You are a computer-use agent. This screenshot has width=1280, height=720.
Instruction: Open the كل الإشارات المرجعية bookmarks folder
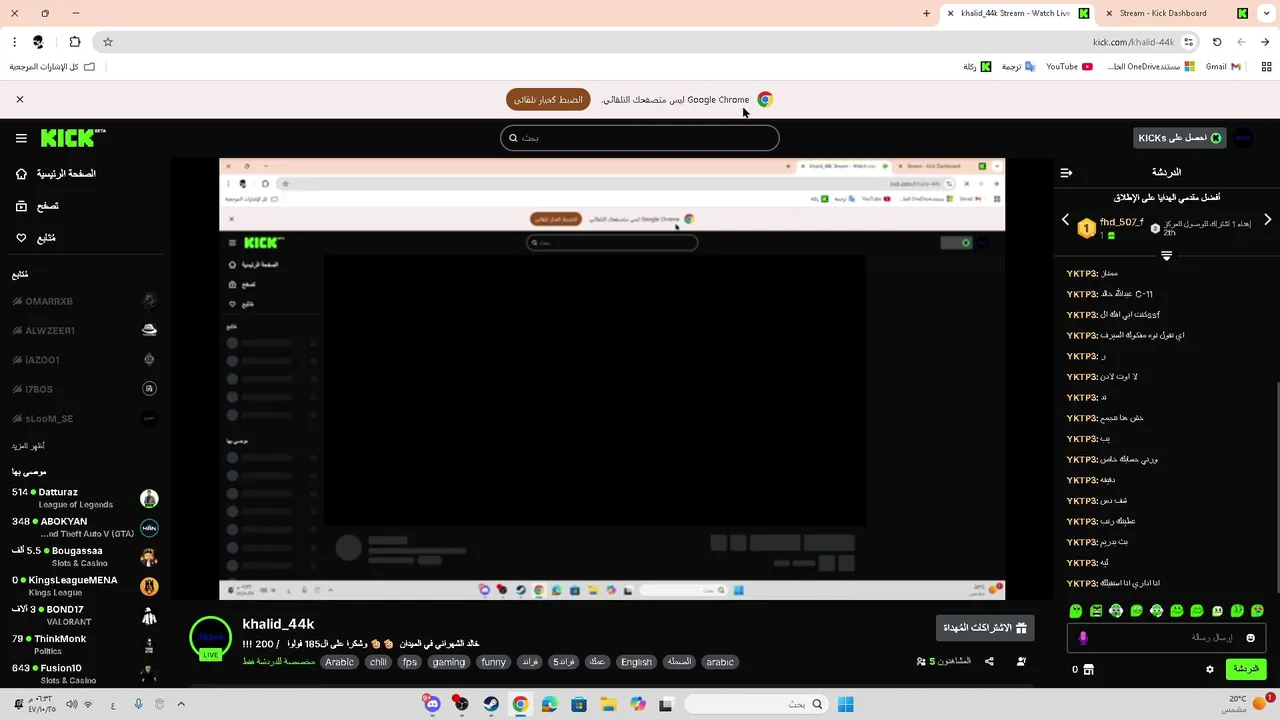[52, 67]
